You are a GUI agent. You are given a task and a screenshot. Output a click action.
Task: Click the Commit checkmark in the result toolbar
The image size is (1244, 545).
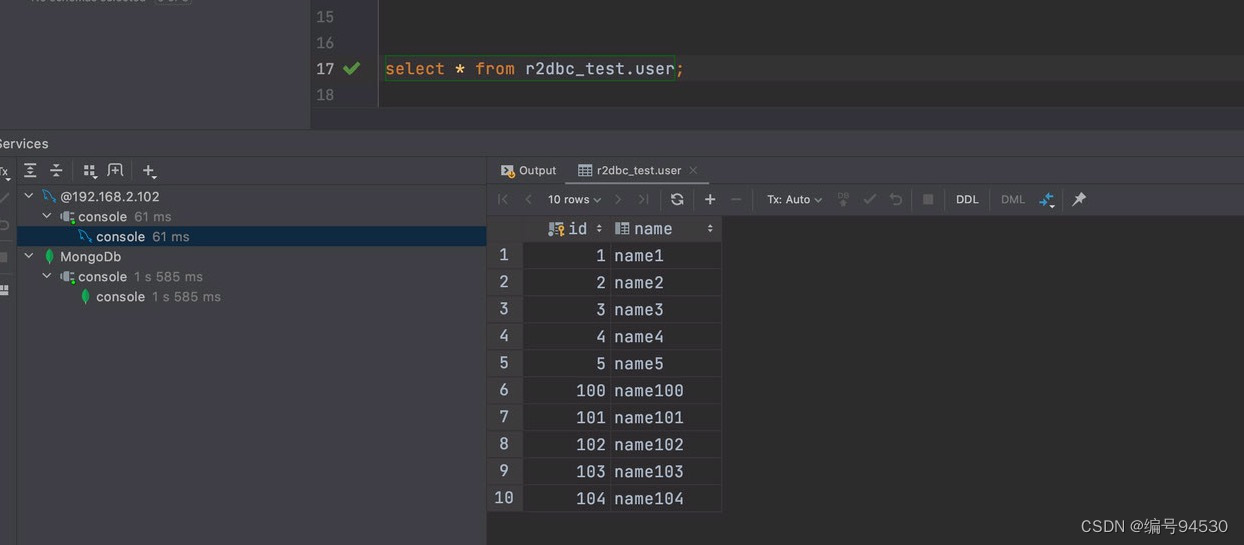pos(870,199)
